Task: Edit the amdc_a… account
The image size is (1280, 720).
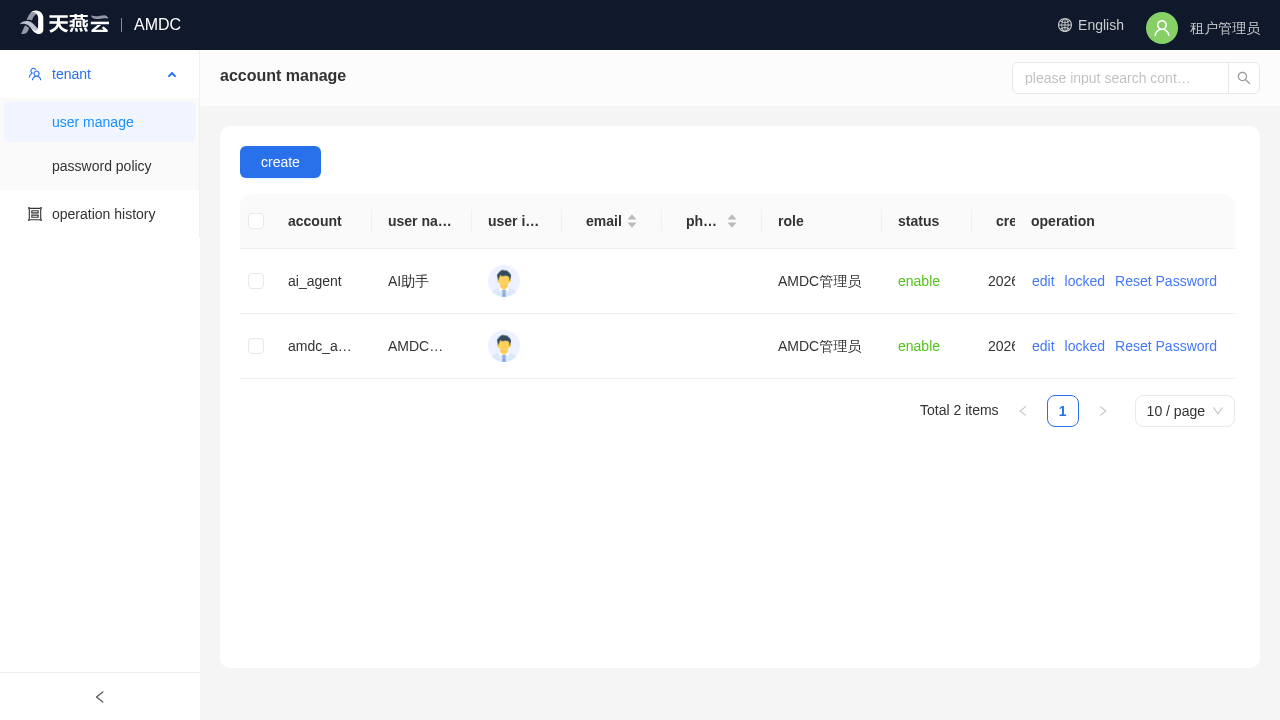Action: point(1043,346)
